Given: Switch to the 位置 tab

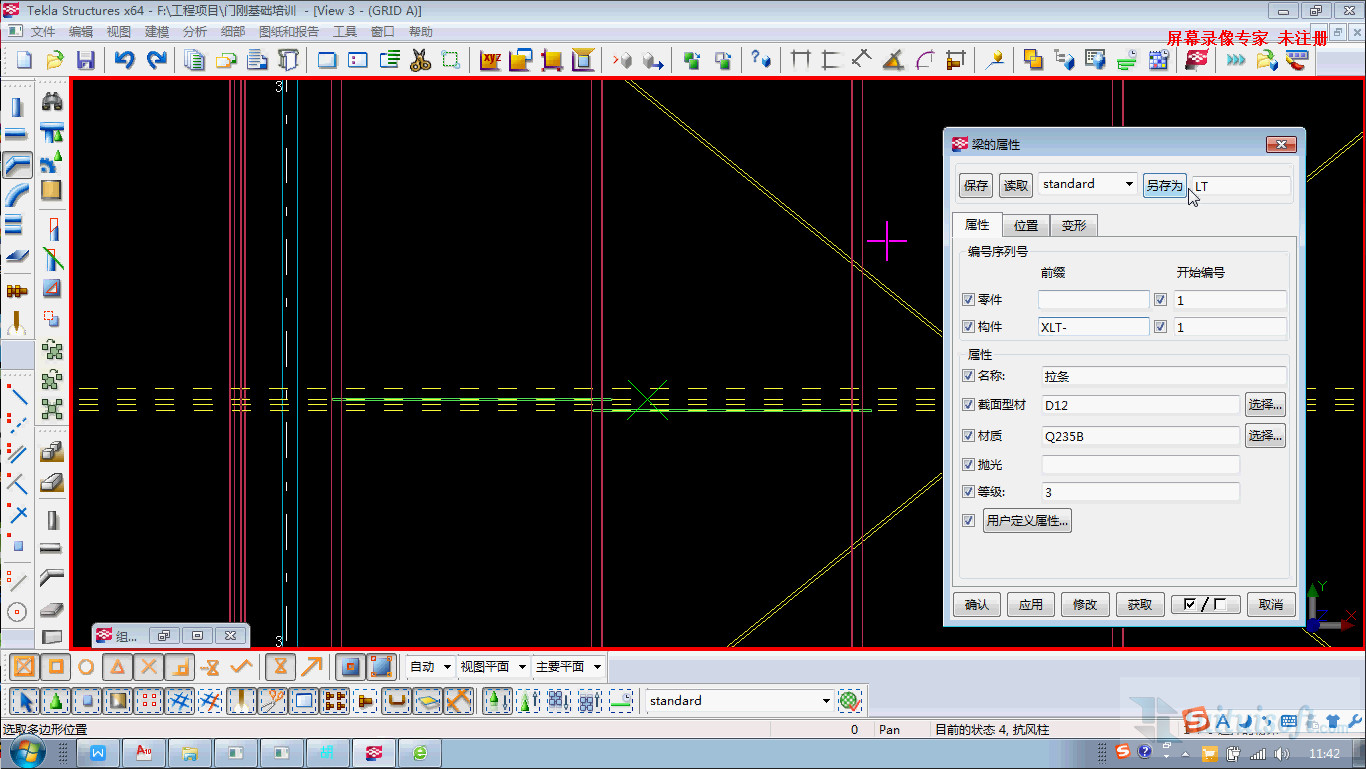Looking at the screenshot, I should 1025,226.
